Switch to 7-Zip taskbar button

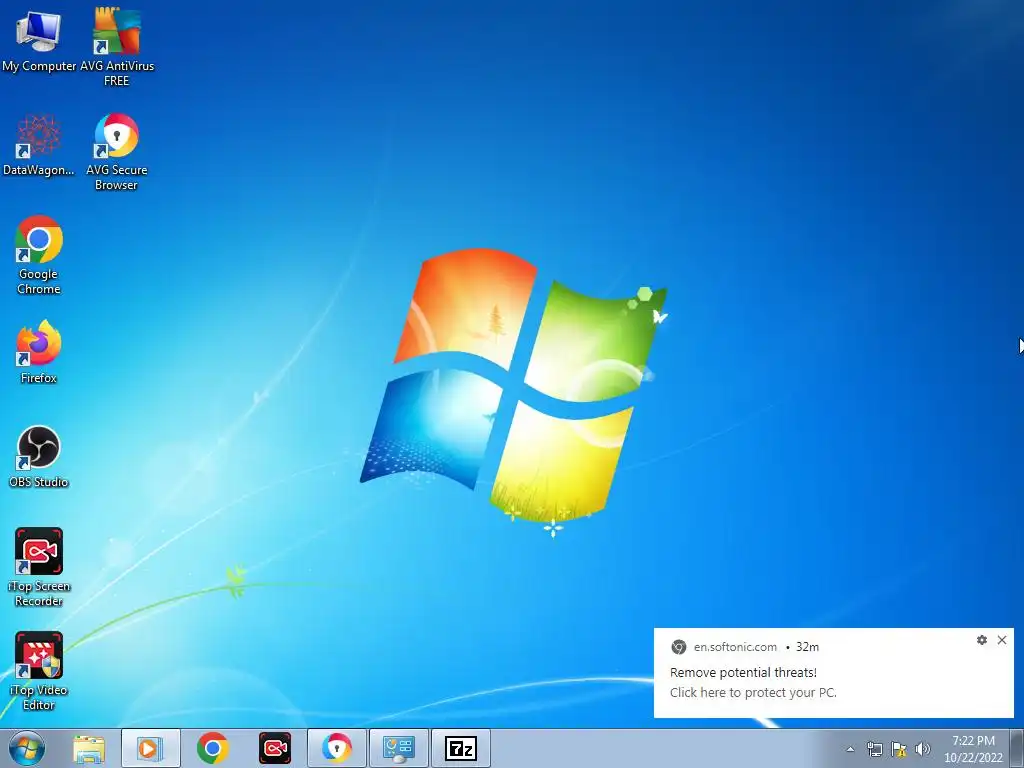pyautogui.click(x=461, y=748)
